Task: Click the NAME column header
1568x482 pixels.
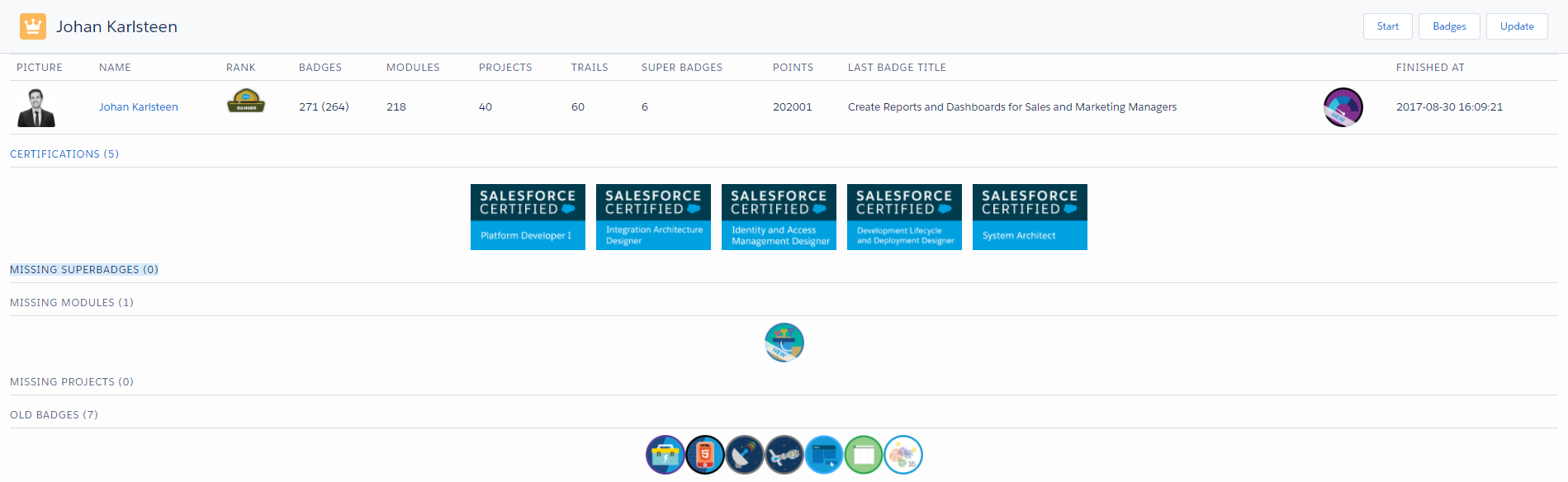Action: click(x=115, y=68)
